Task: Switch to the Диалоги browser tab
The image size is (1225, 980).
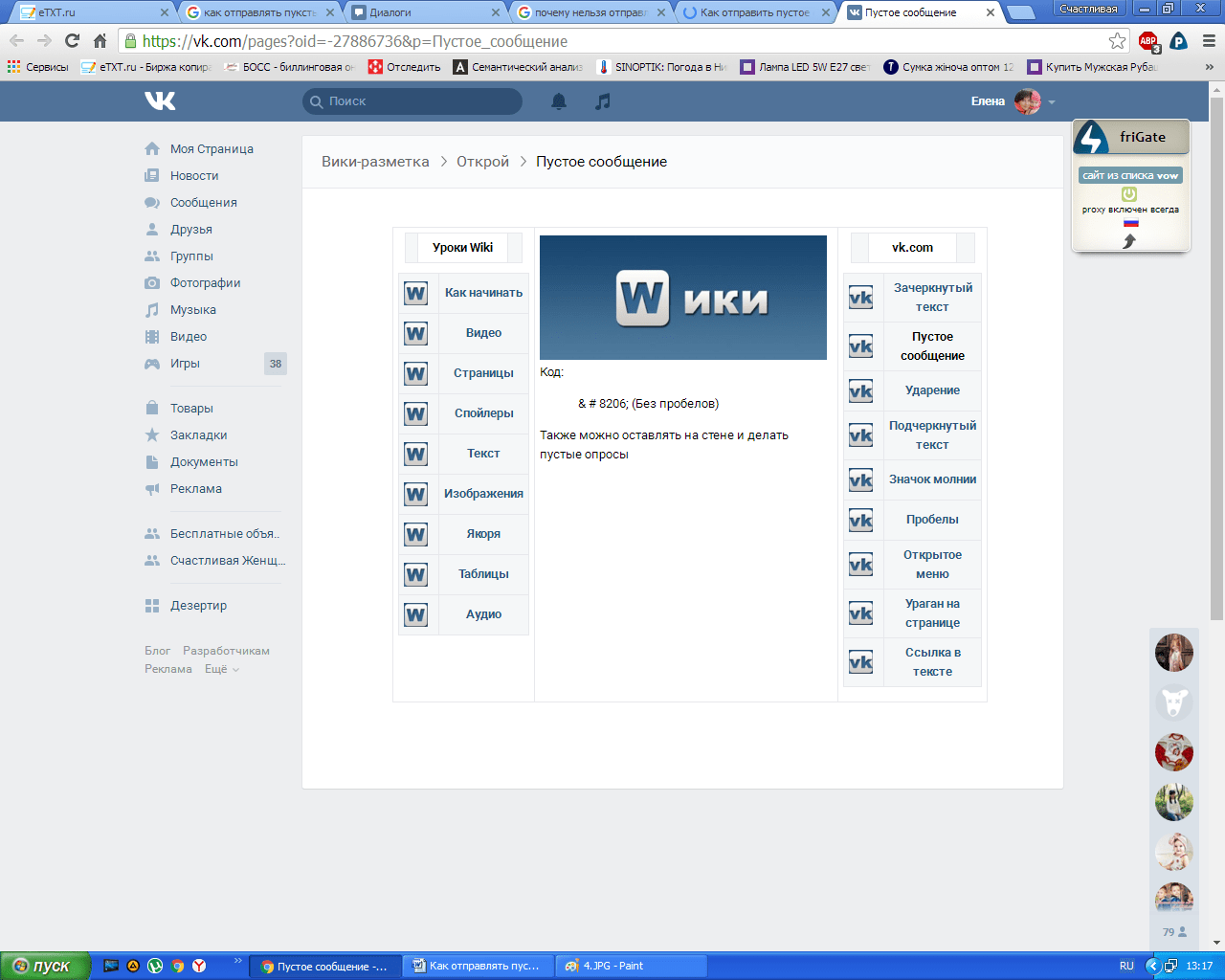Action: tap(424, 12)
